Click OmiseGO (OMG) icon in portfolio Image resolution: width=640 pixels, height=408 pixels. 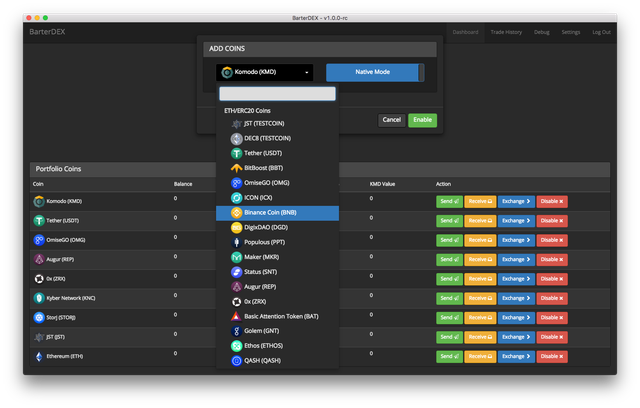point(39,240)
